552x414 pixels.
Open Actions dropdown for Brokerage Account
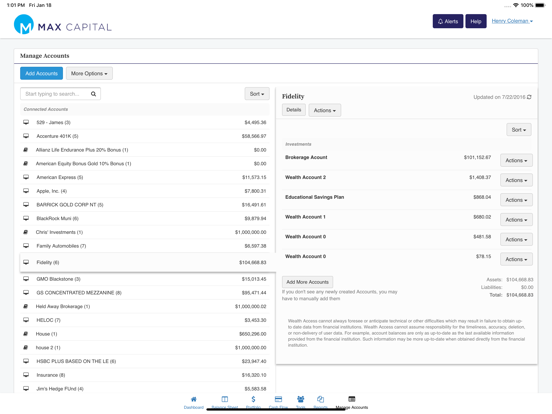[516, 161]
